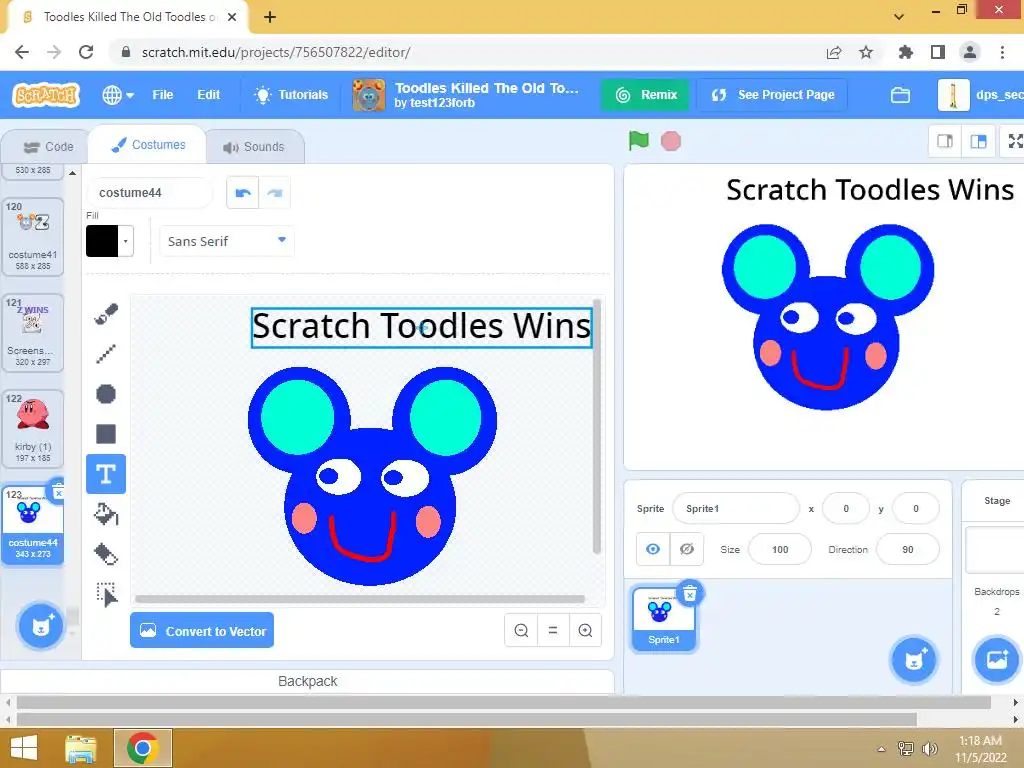Open My Stuff folder icon
This screenshot has height=768, width=1024.
coord(900,95)
